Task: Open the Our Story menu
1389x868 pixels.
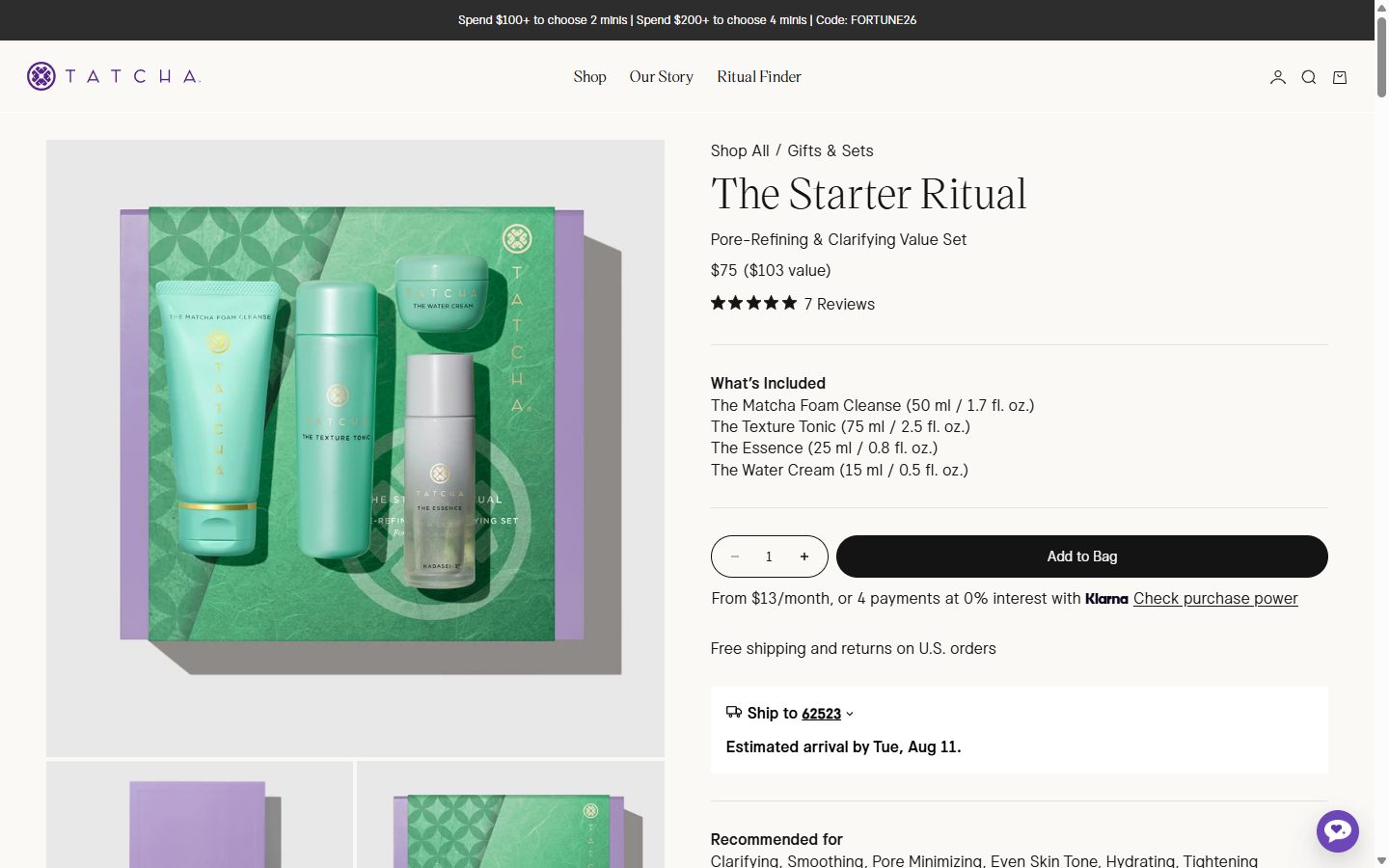Action: click(x=661, y=76)
